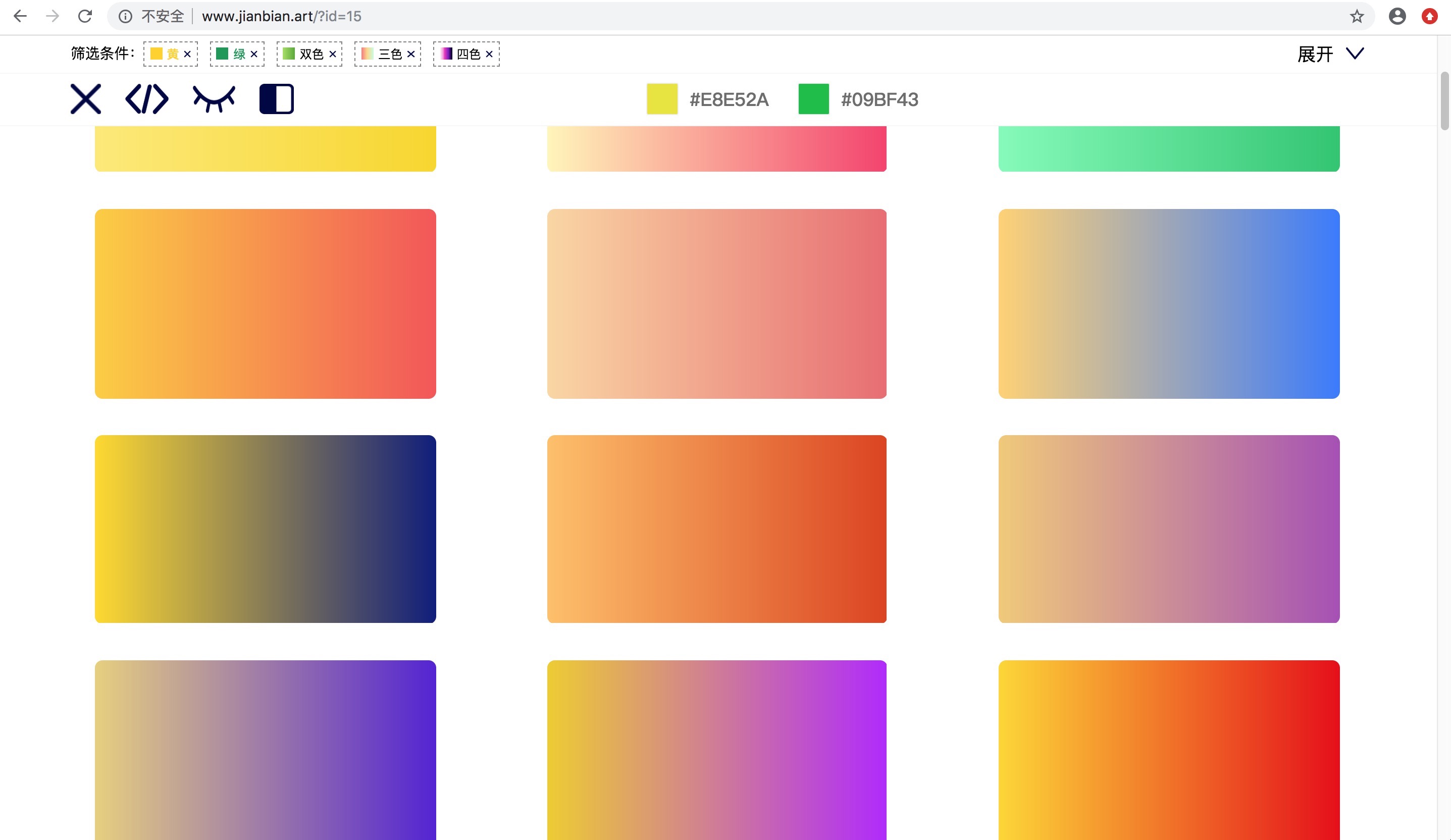Click the 展开 expand label
Image resolution: width=1451 pixels, height=840 pixels.
coord(1315,54)
